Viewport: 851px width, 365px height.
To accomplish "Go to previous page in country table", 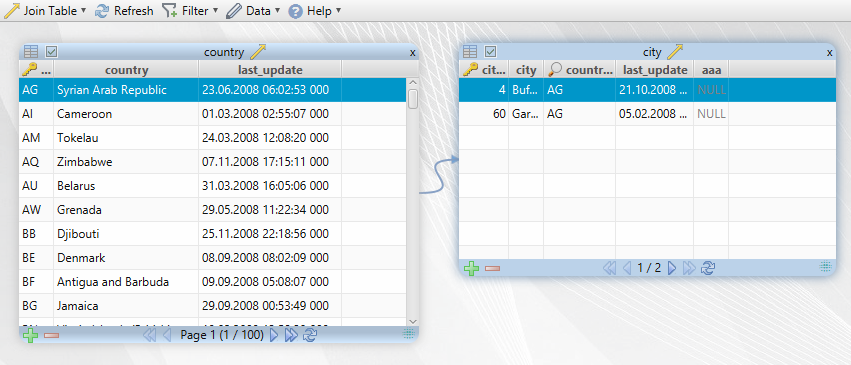I will pos(168,335).
